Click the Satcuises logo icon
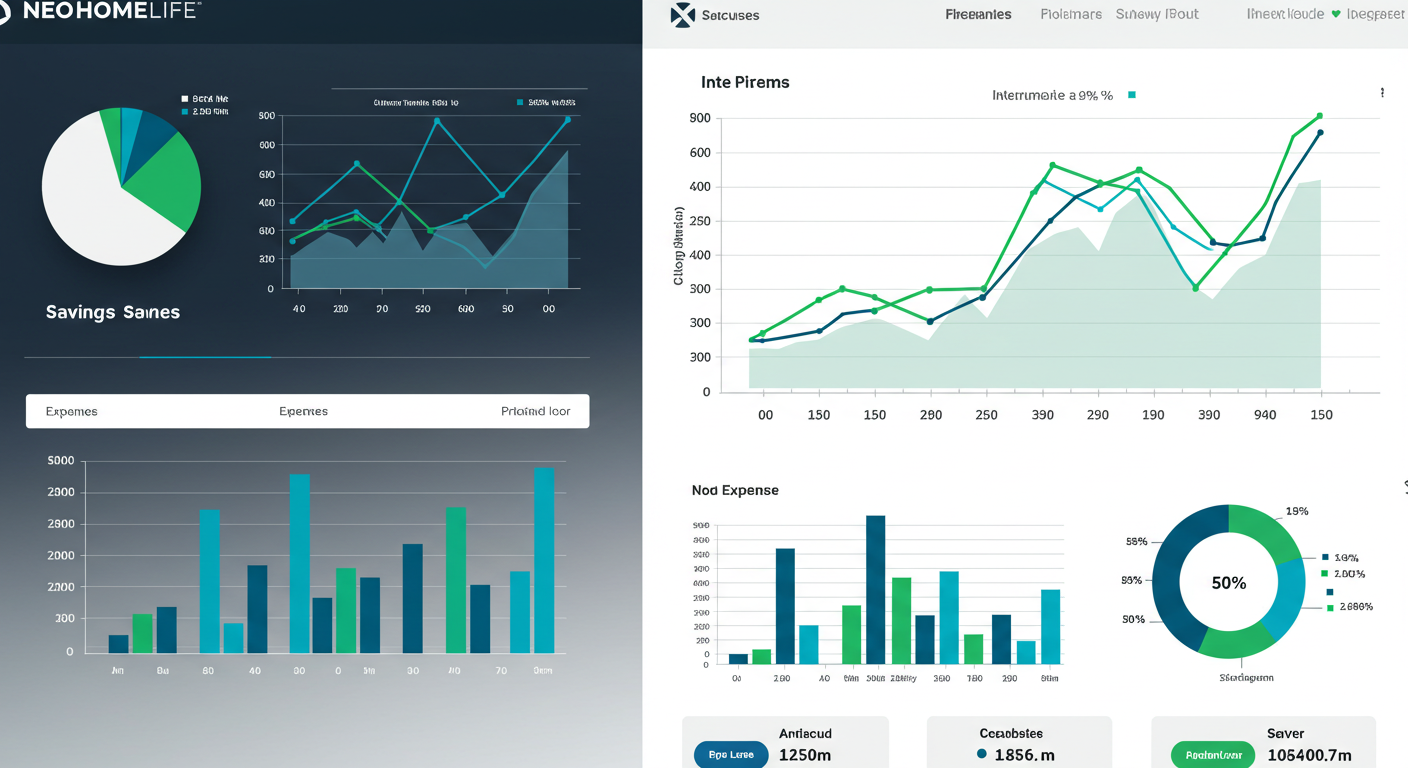This screenshot has width=1408, height=768. click(682, 15)
